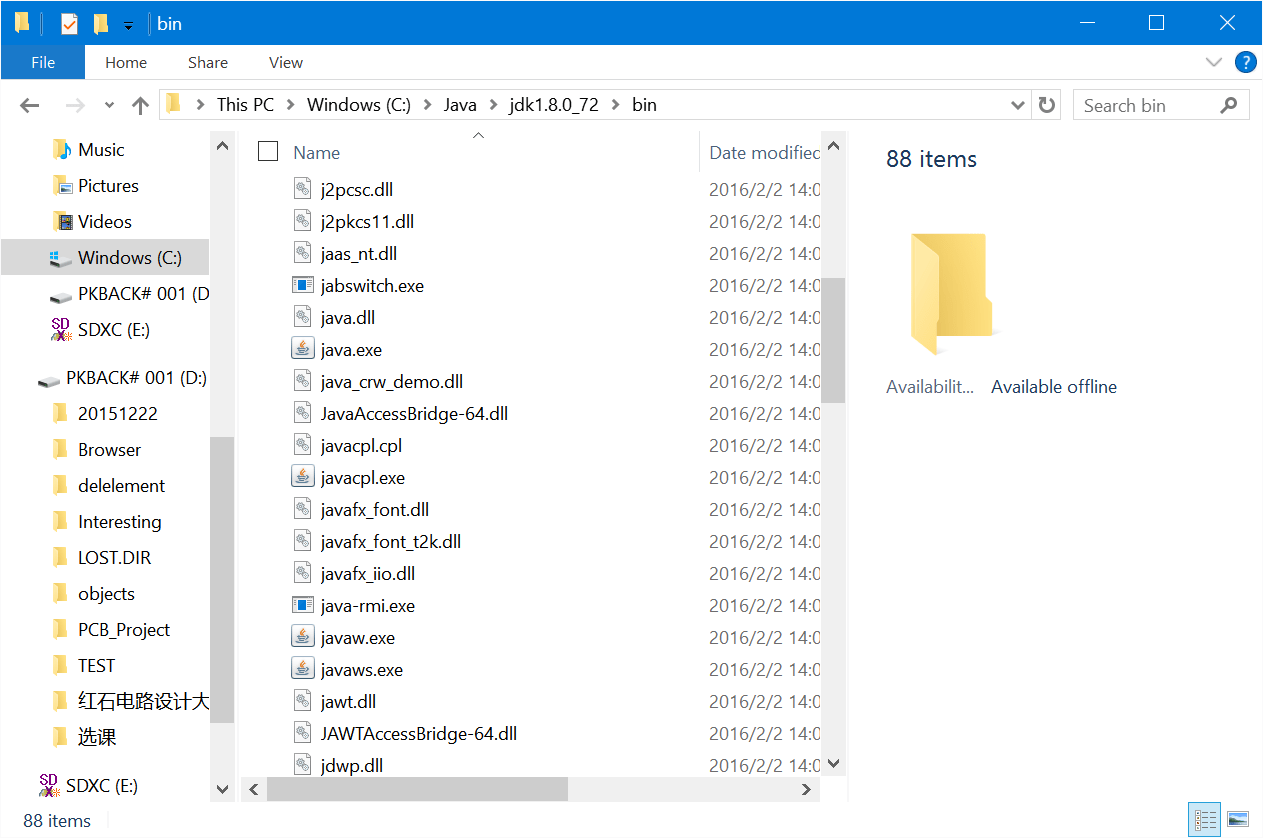Select the Music folder icon in sidebar
Image resolution: width=1263 pixels, height=838 pixels.
(x=62, y=150)
